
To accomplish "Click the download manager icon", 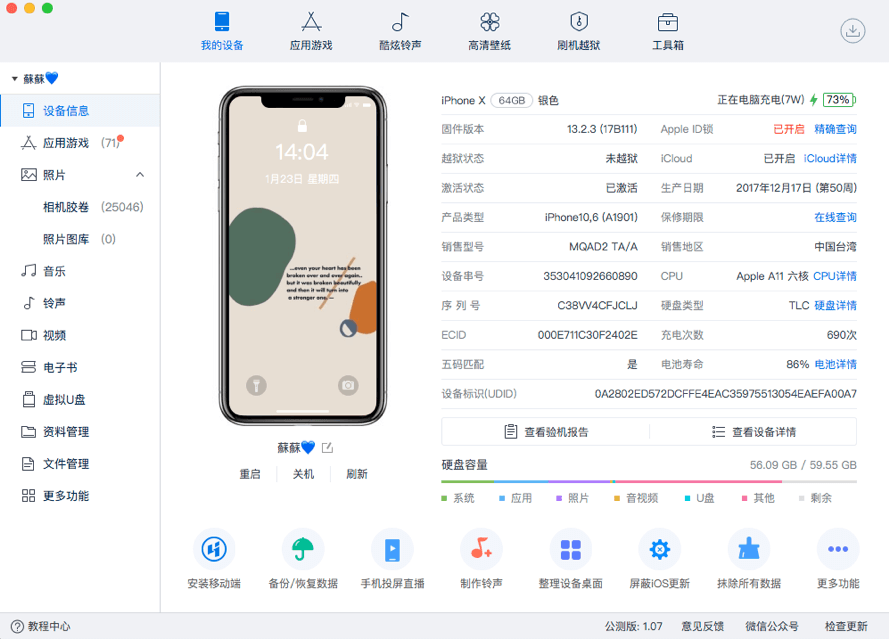I will click(852, 31).
